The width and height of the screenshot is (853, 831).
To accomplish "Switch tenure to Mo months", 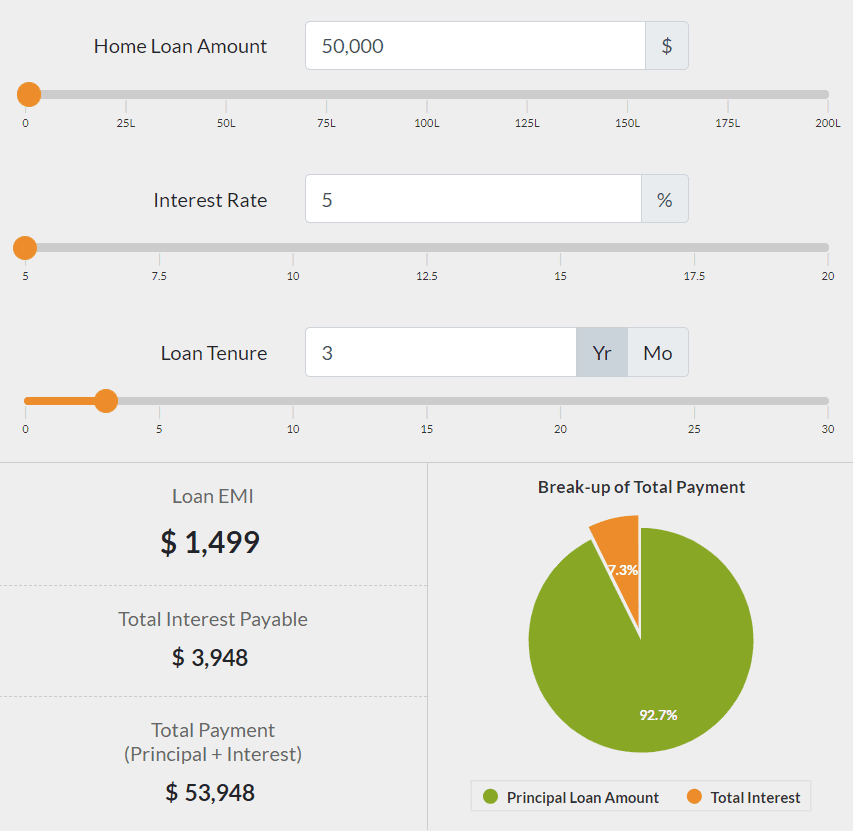I will pos(657,352).
